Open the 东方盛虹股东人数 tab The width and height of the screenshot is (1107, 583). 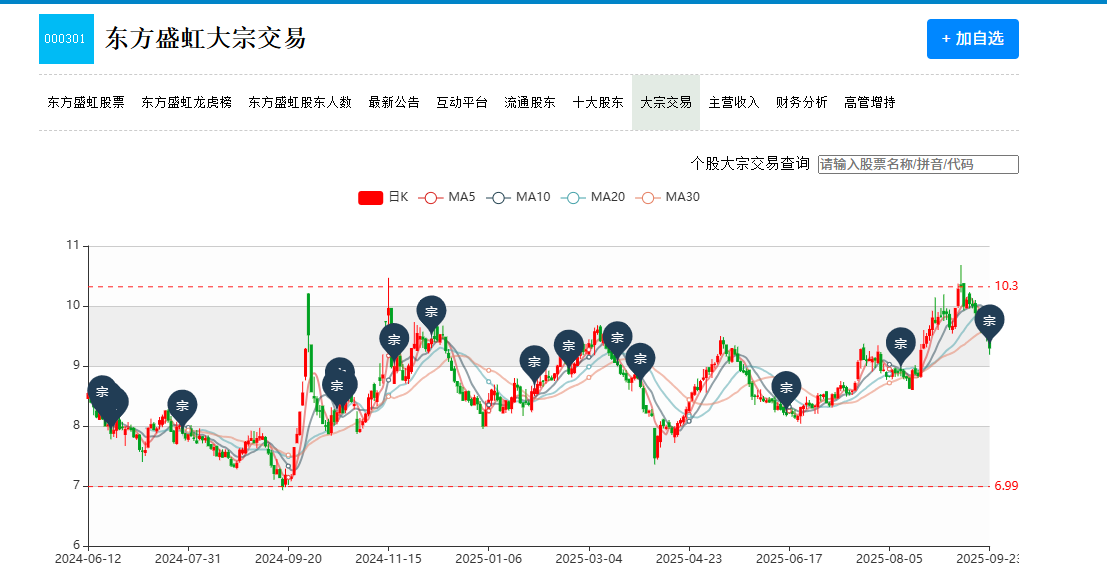tap(299, 102)
